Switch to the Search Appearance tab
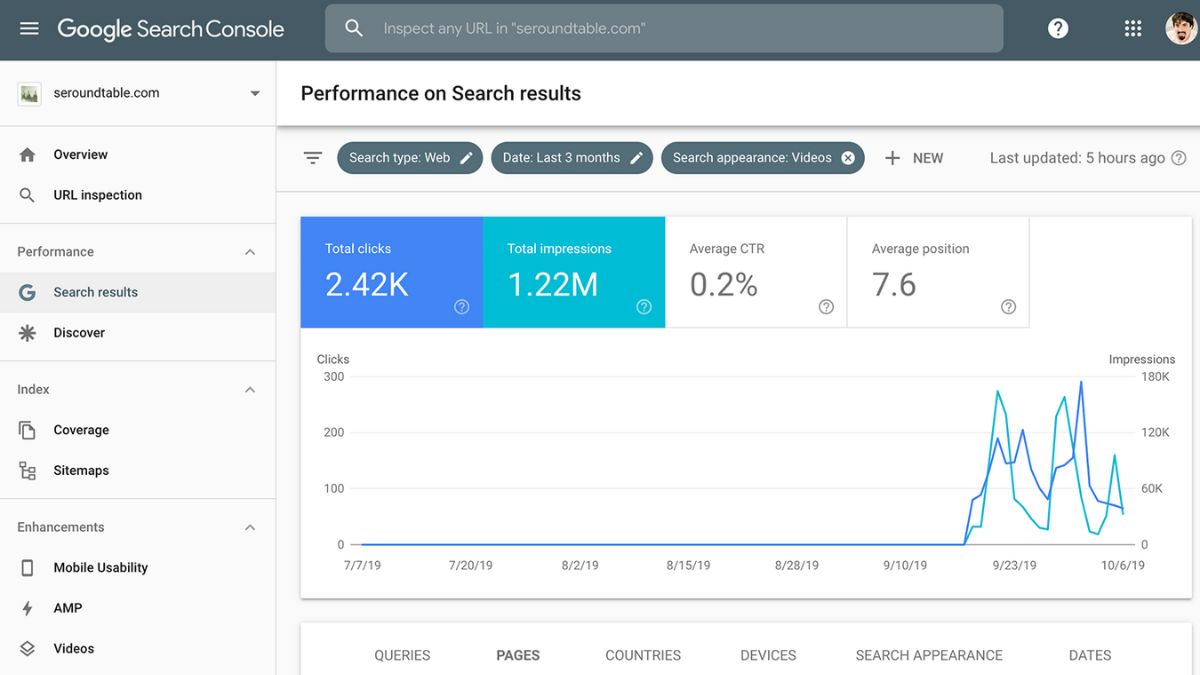Image resolution: width=1200 pixels, height=675 pixels. [929, 655]
